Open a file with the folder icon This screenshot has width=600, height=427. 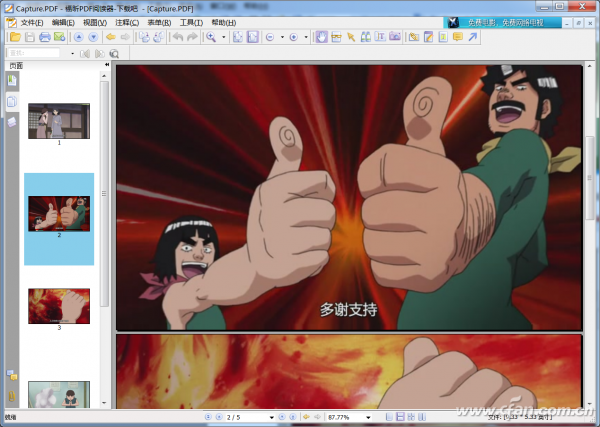point(15,37)
